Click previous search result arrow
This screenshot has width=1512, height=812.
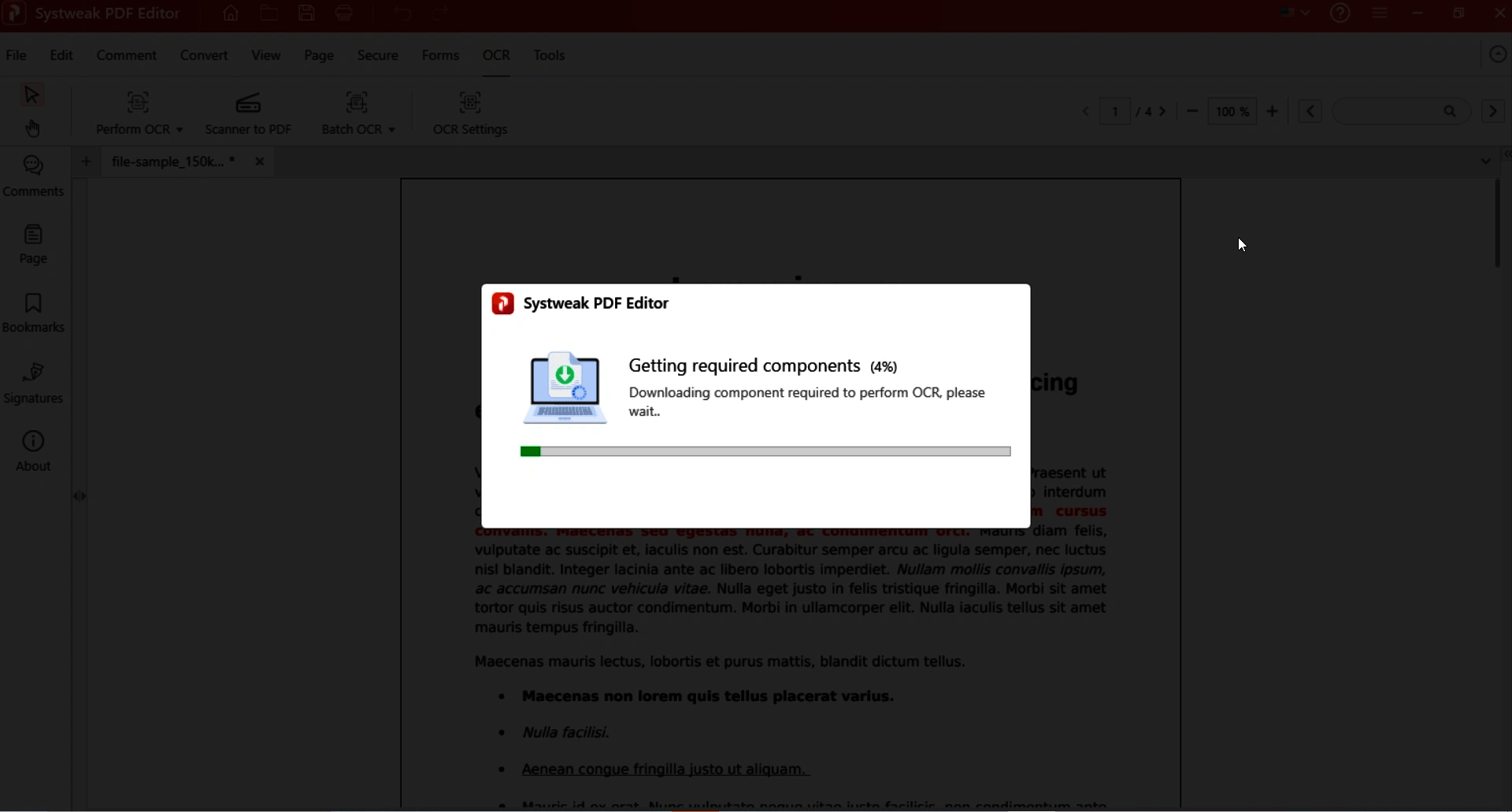tap(1310, 112)
